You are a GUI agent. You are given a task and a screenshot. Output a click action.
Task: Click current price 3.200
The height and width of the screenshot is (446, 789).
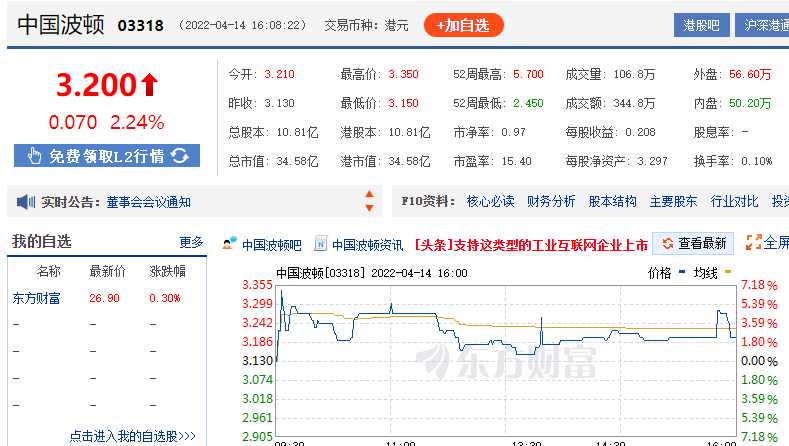tap(96, 85)
